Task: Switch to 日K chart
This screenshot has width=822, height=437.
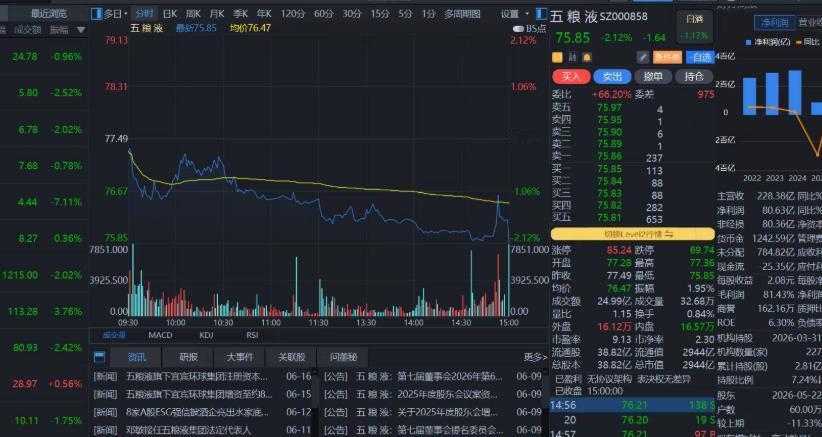Action: coord(170,14)
